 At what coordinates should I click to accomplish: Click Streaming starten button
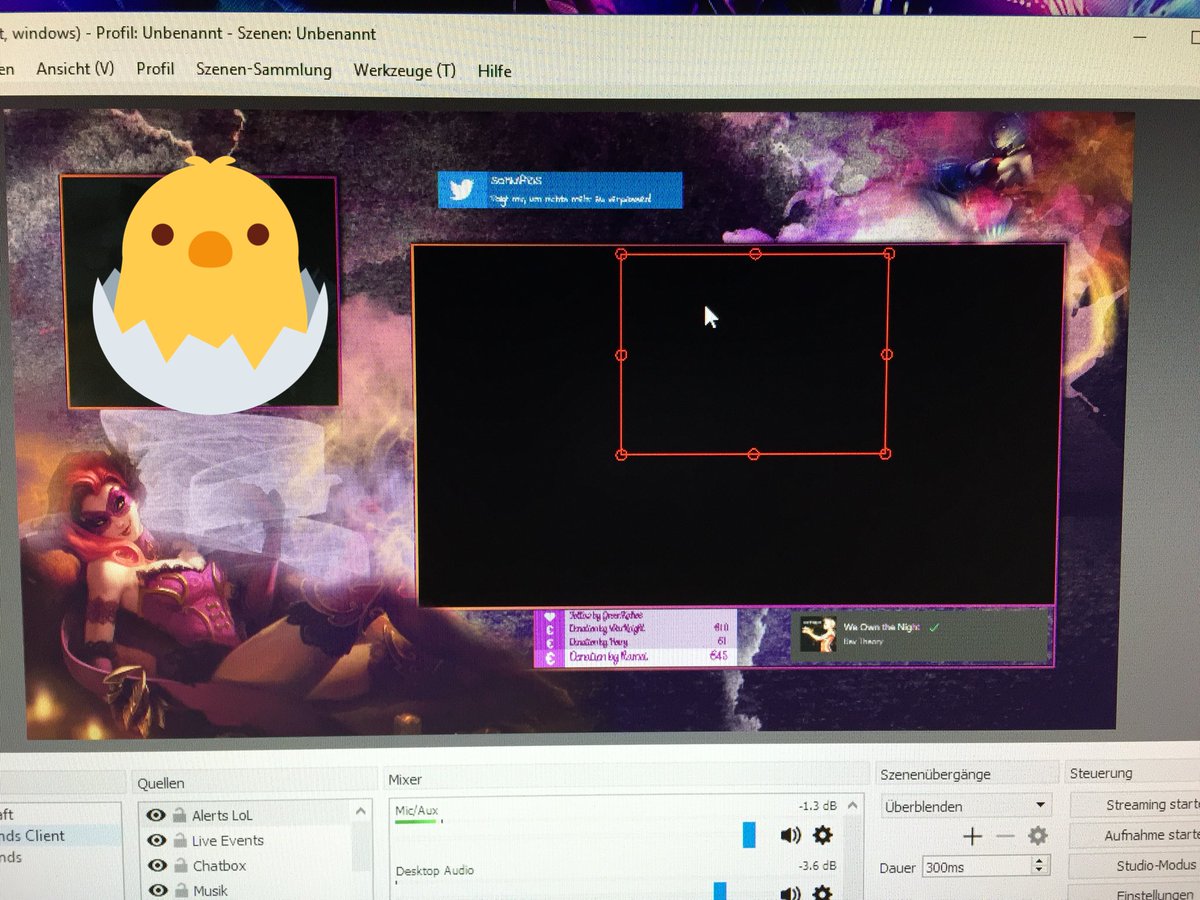(1137, 805)
